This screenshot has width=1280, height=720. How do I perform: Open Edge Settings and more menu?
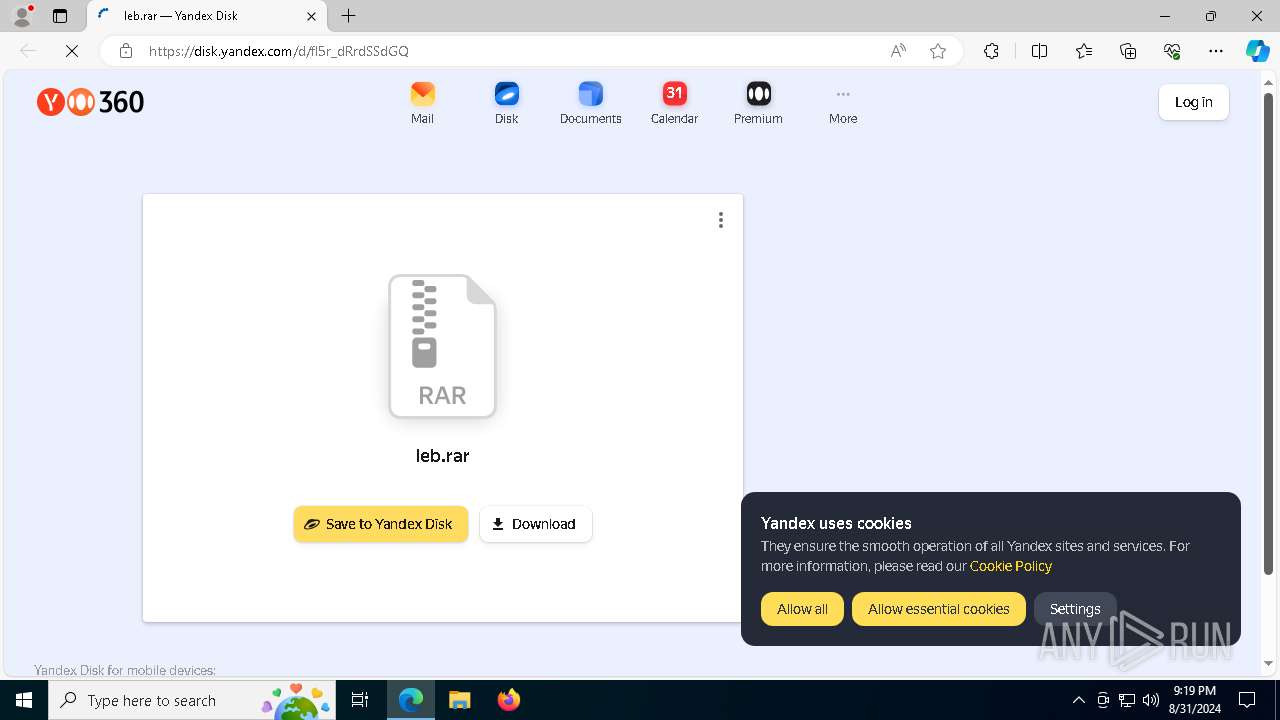click(x=1216, y=51)
